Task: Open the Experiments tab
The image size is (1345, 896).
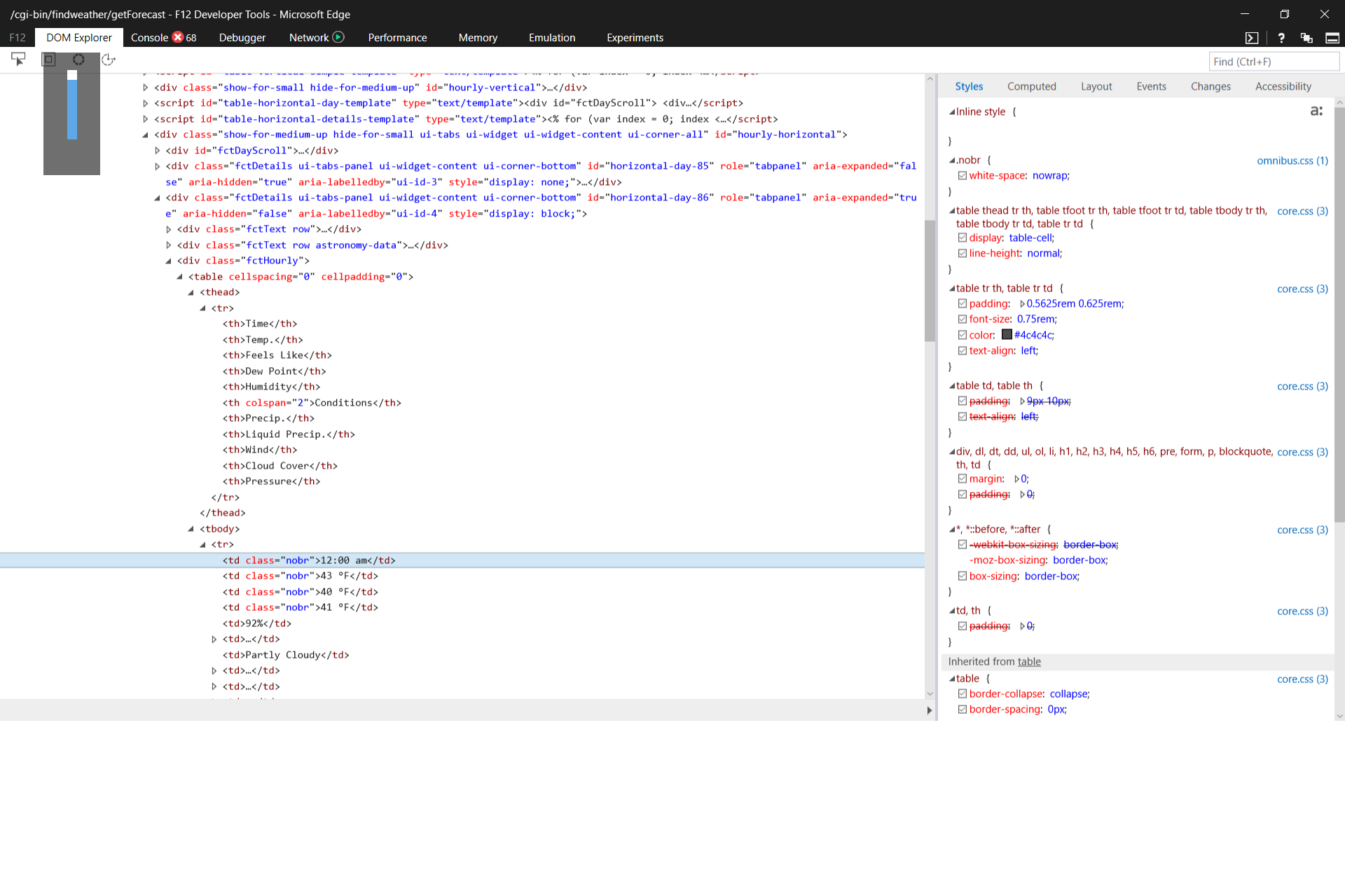Action: pos(635,38)
